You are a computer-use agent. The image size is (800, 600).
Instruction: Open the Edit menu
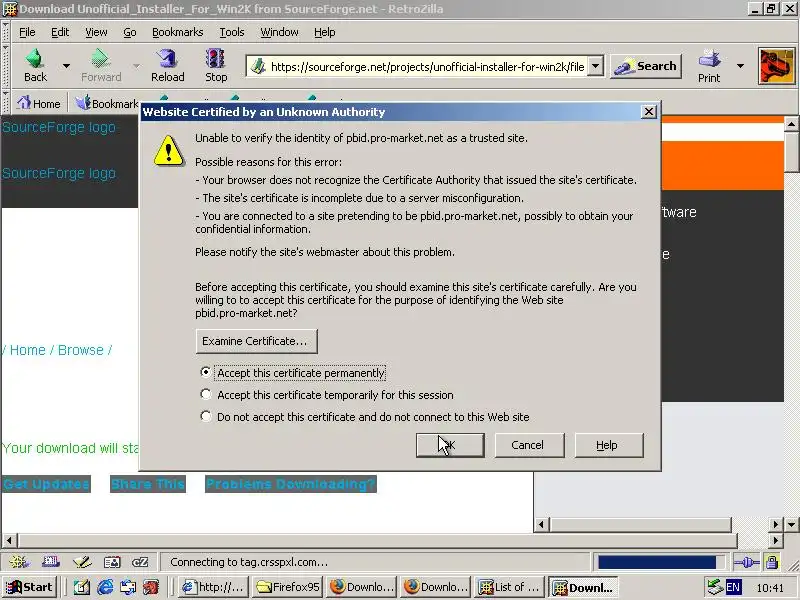coord(60,32)
